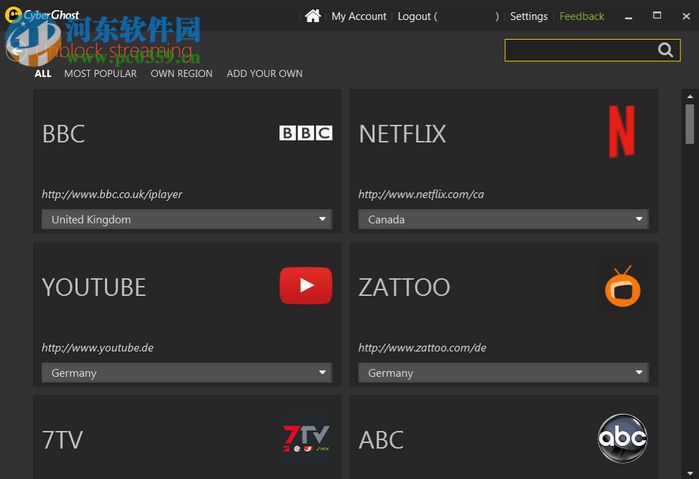Click the Netflix N logo
Screen dimensions: 699x479
point(622,132)
